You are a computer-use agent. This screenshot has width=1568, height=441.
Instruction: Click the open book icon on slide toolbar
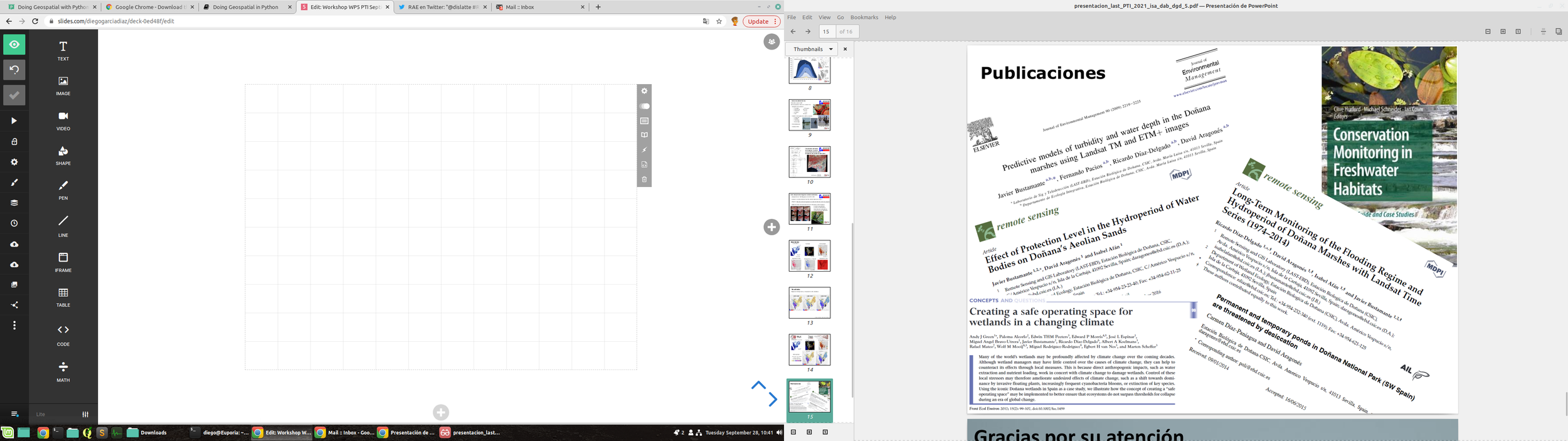(644, 135)
